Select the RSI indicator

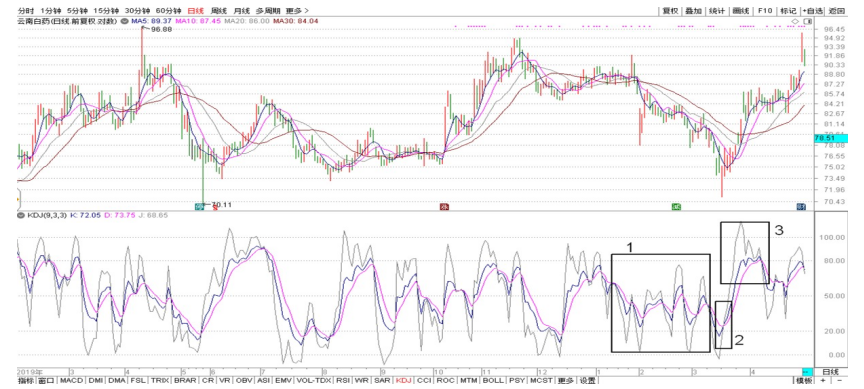[343, 380]
